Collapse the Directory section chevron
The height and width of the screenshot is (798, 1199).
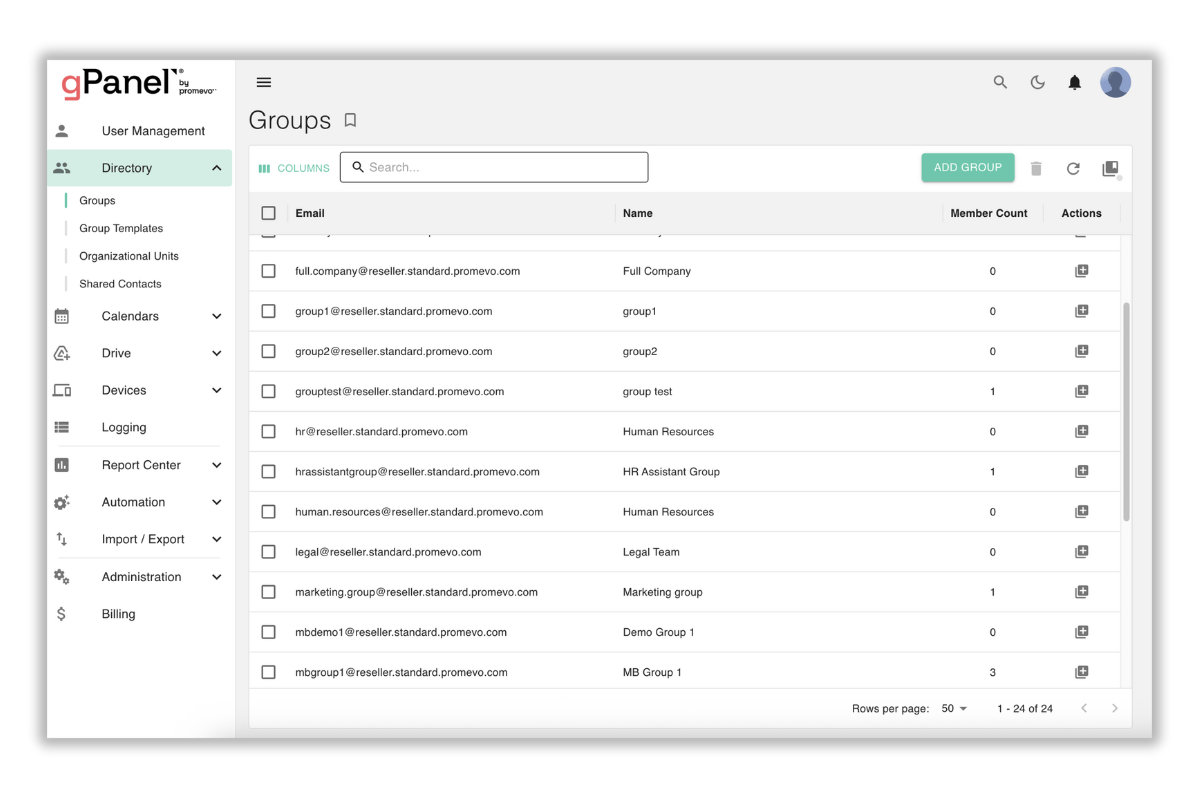[x=216, y=168]
